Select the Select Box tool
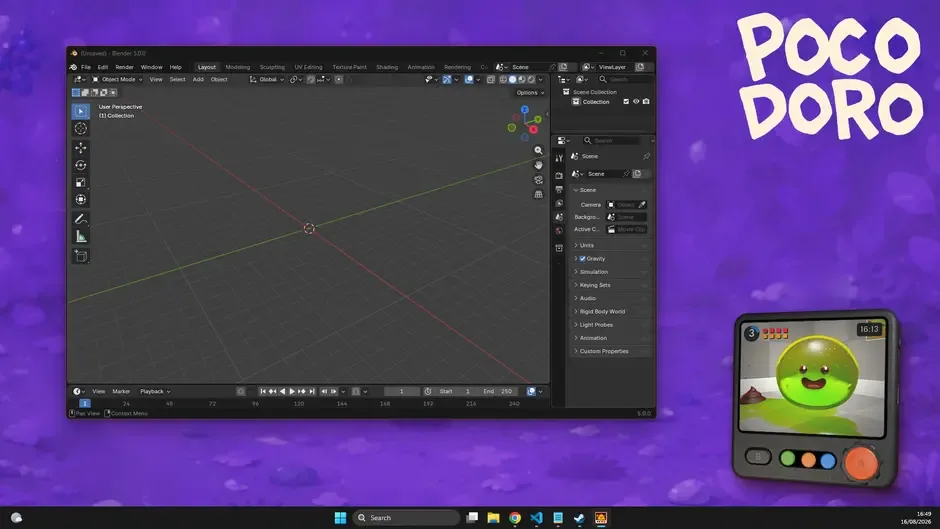 tap(81, 111)
